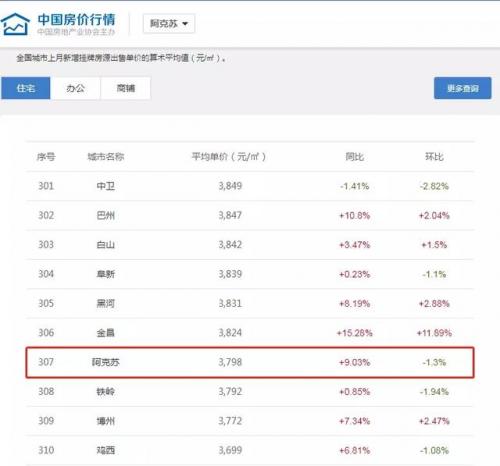This screenshot has height=466, width=500.
Task: Click year-on-year value -1.41%
Action: coord(354,186)
